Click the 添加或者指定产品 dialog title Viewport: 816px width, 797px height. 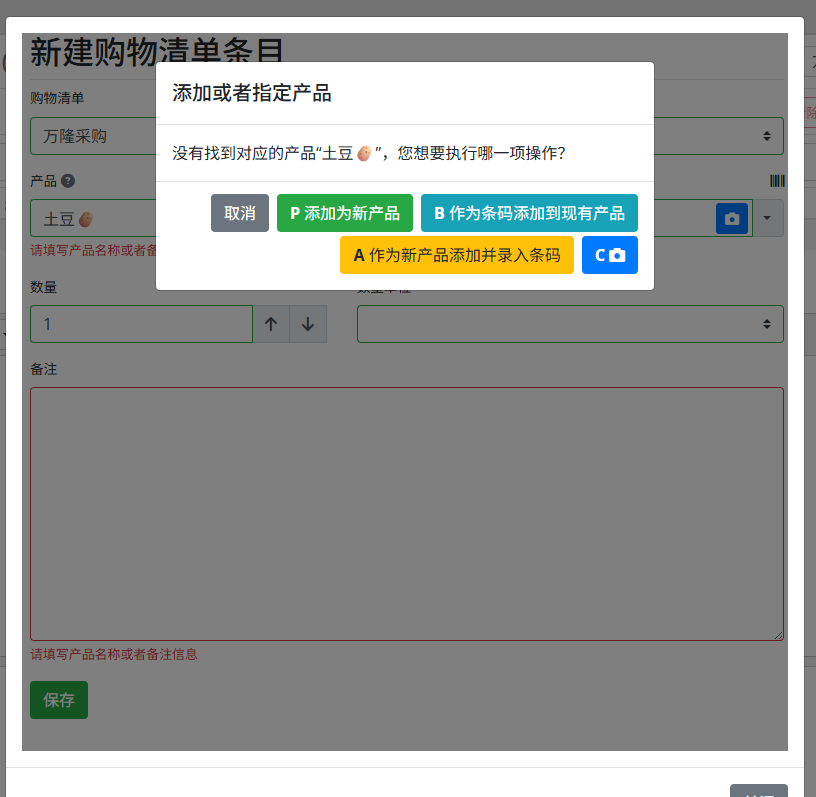tap(252, 93)
